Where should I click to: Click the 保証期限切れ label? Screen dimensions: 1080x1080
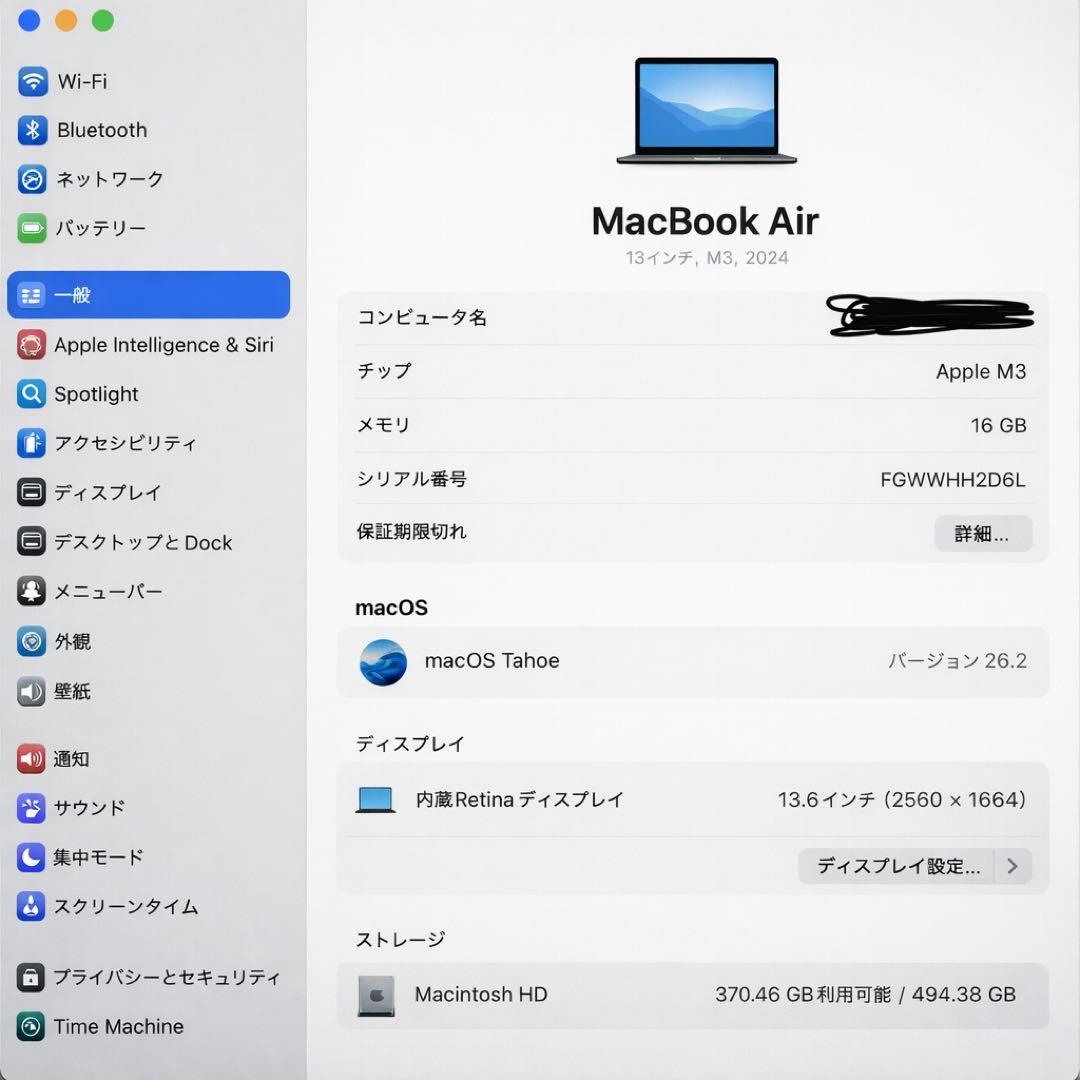(412, 532)
